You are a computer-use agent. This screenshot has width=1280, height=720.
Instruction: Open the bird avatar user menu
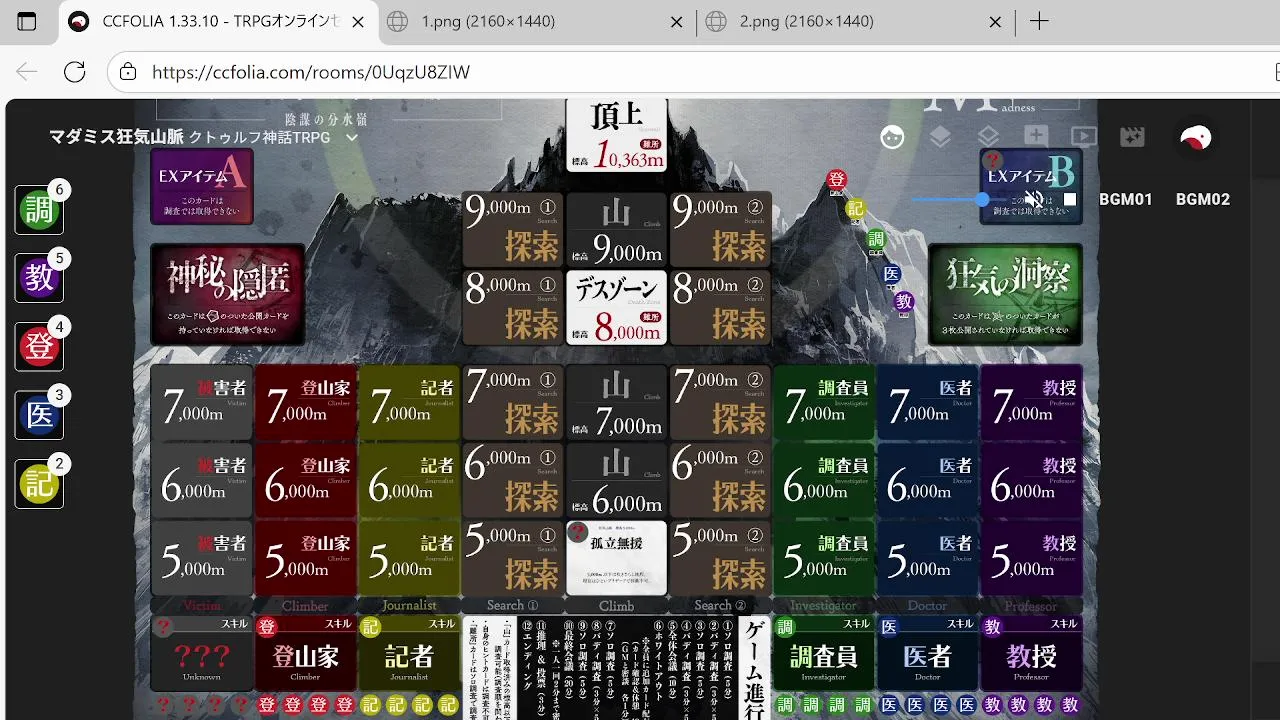[x=1196, y=138]
